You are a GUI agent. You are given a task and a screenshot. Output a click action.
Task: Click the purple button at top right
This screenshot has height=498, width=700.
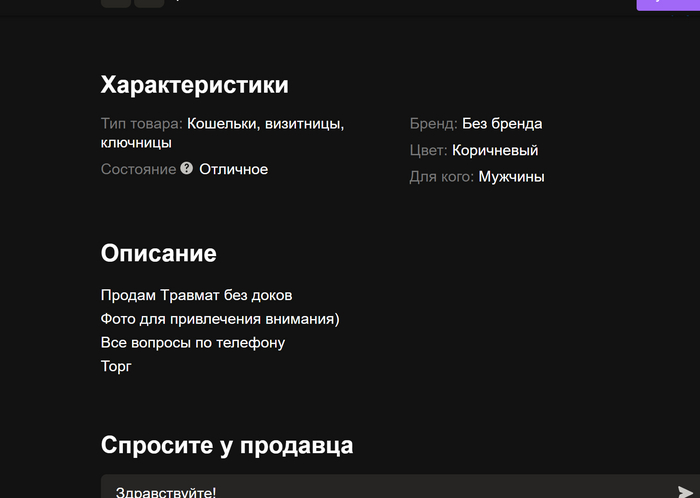pos(668,4)
